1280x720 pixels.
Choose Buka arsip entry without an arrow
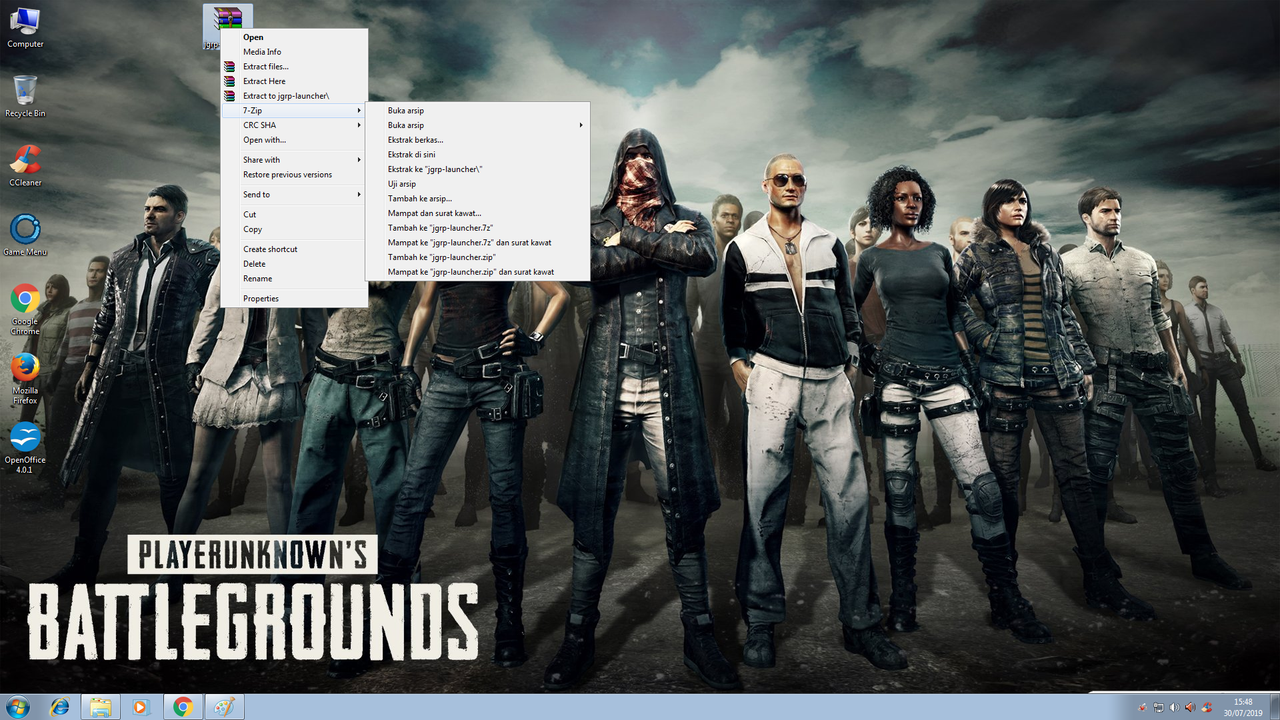tap(478, 110)
